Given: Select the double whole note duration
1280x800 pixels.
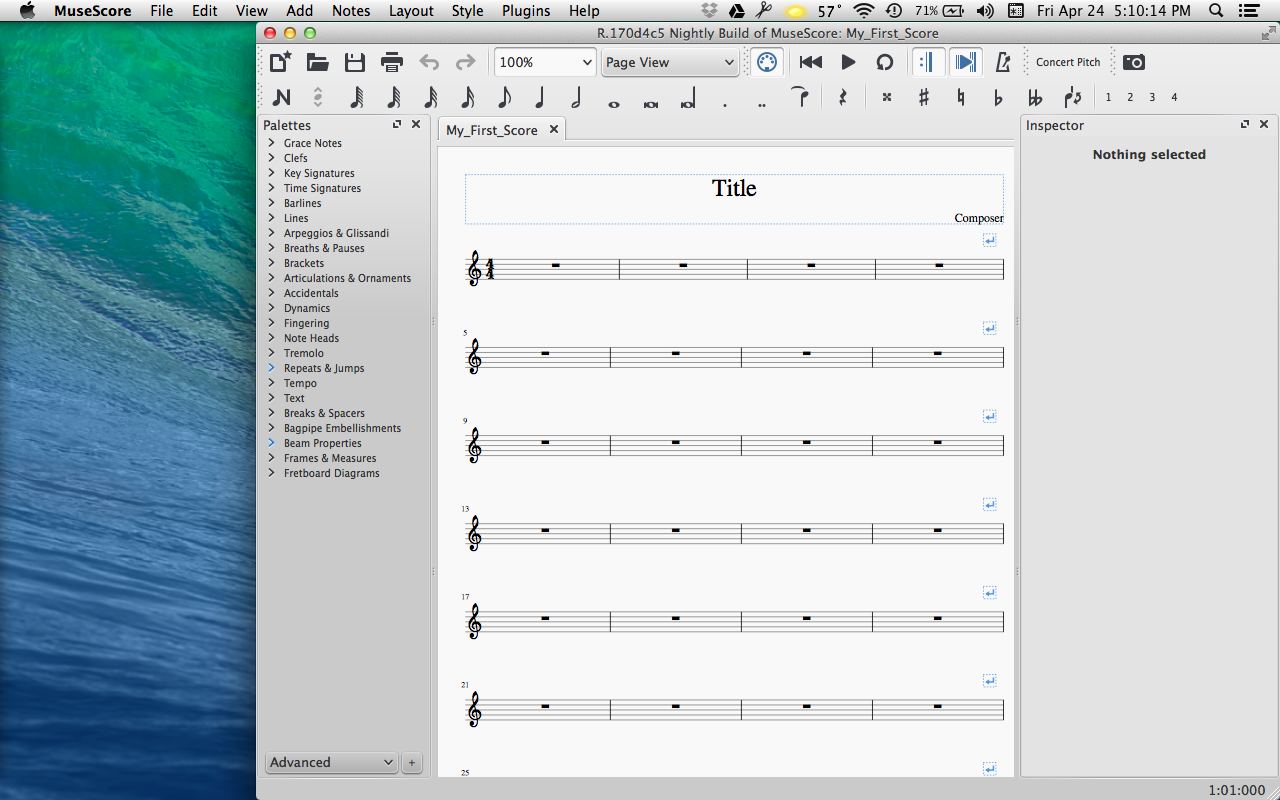Looking at the screenshot, I should click(x=651, y=103).
